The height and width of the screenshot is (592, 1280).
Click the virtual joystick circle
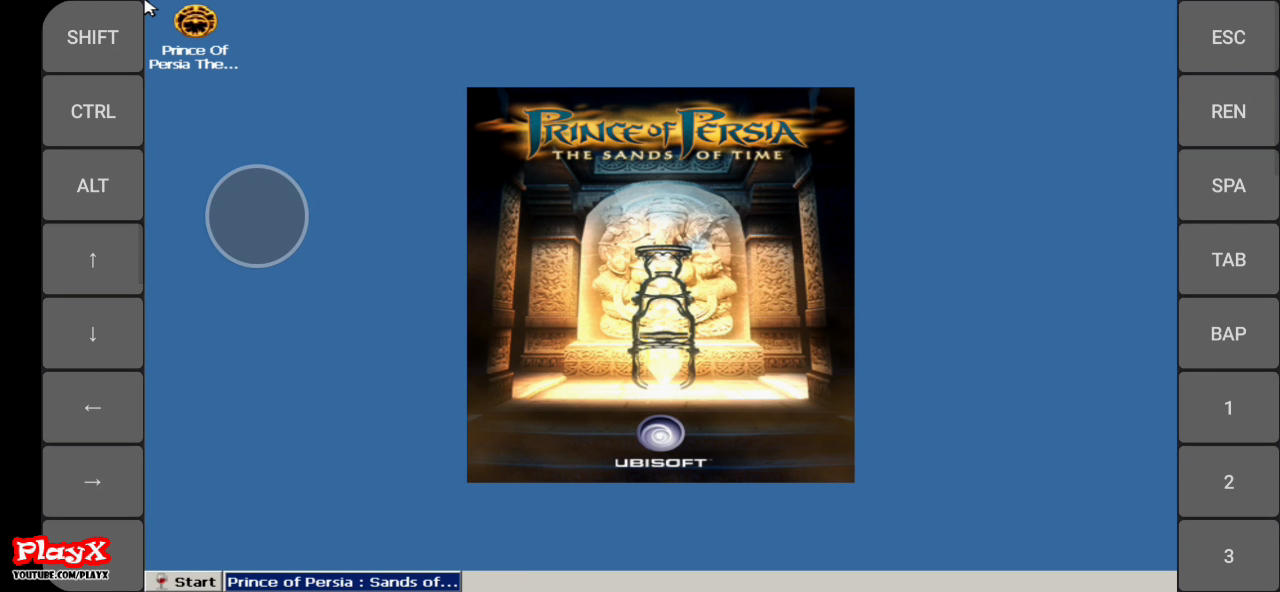257,216
